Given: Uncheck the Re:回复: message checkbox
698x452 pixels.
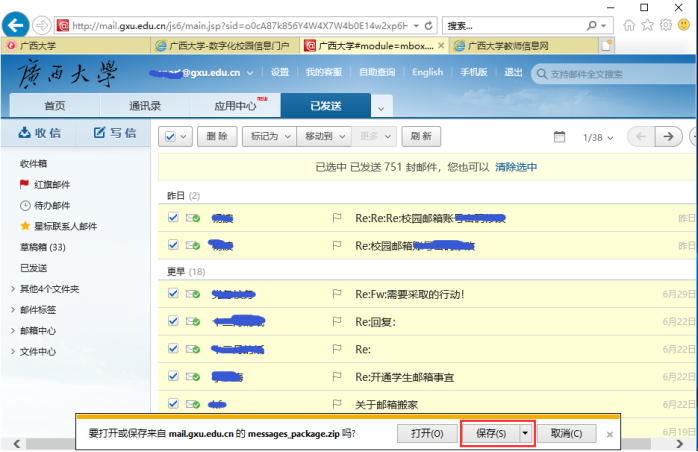Looking at the screenshot, I should [173, 321].
